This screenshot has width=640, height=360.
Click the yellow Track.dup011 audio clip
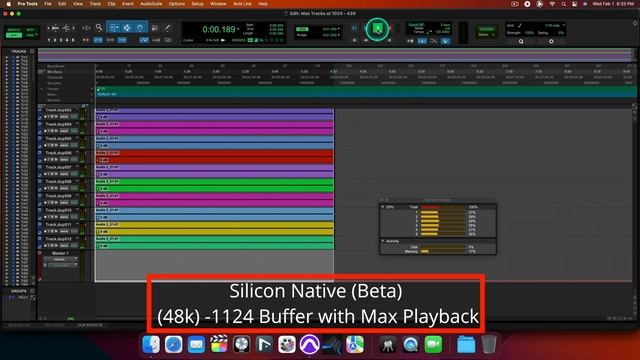(x=215, y=228)
